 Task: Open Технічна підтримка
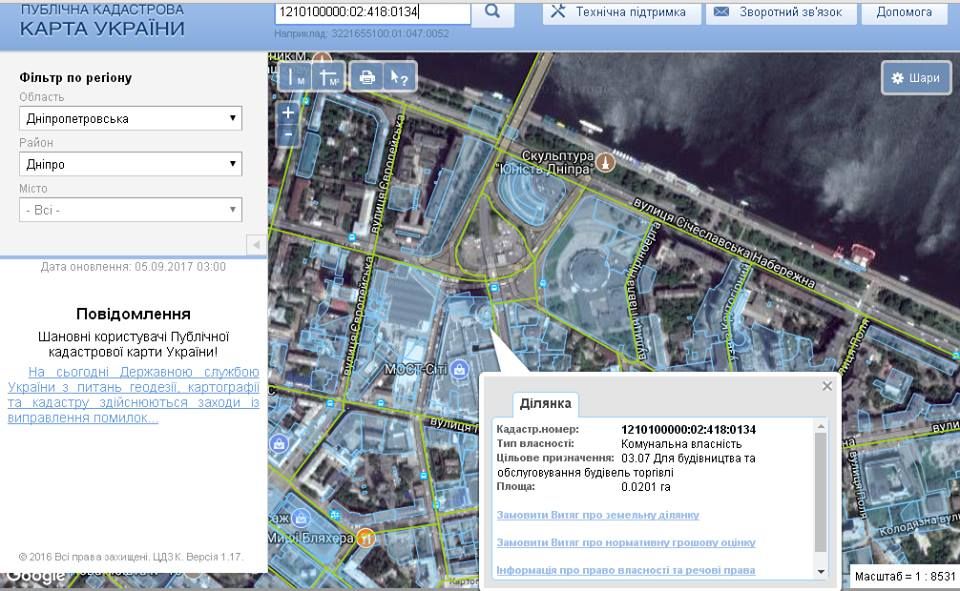[619, 13]
